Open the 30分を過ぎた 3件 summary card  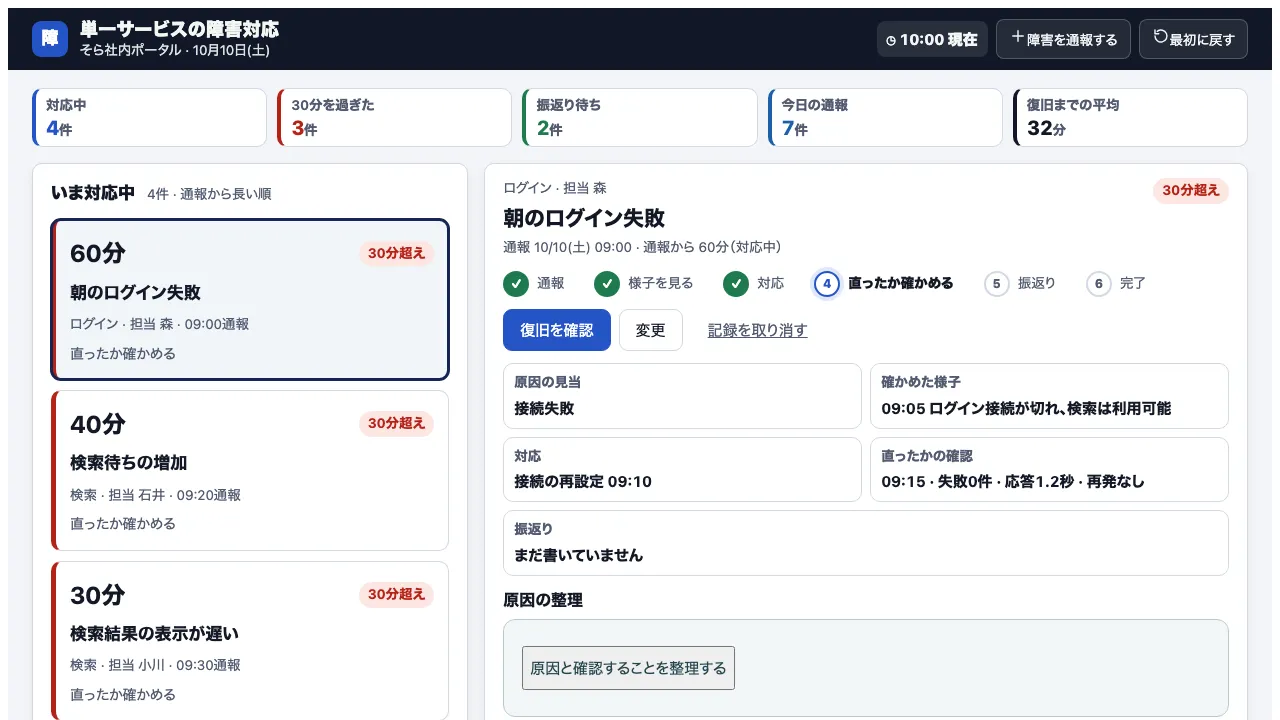tap(395, 118)
